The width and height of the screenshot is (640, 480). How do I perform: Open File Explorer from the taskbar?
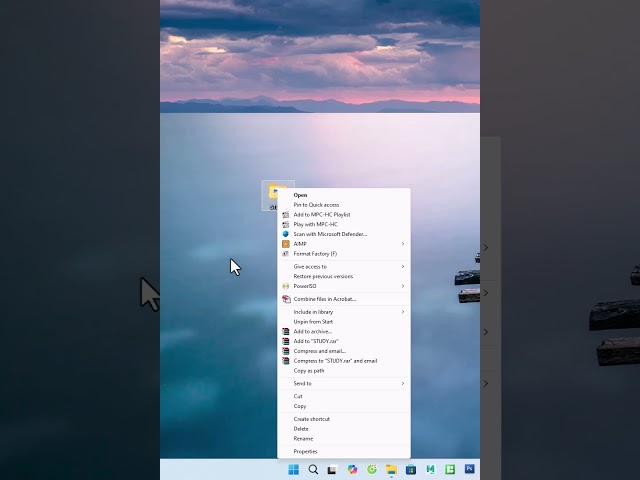[391, 469]
